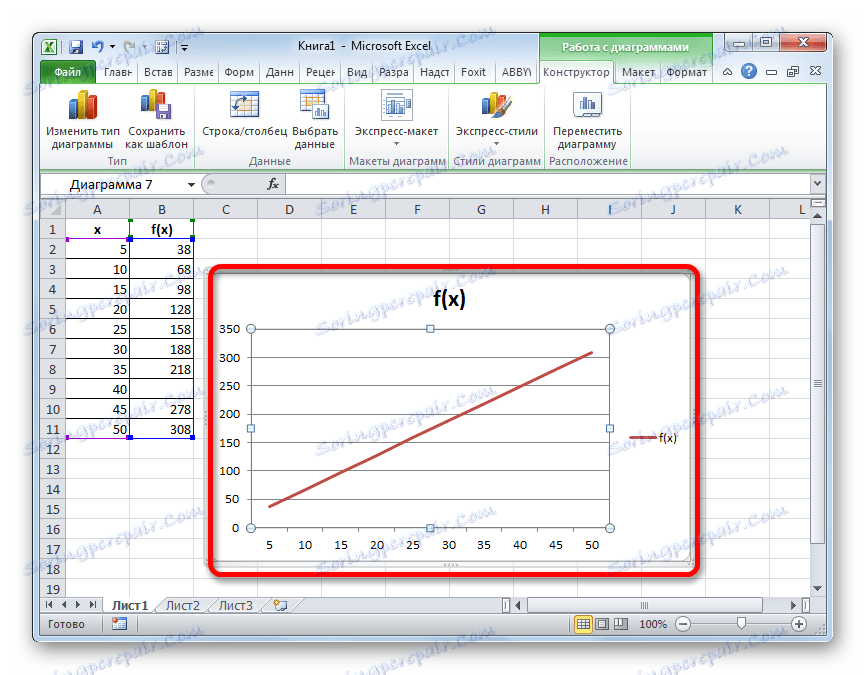Open the Name Box dropdown showing Диаграмма 7
Screen dimensions: 866x675
click(x=192, y=184)
